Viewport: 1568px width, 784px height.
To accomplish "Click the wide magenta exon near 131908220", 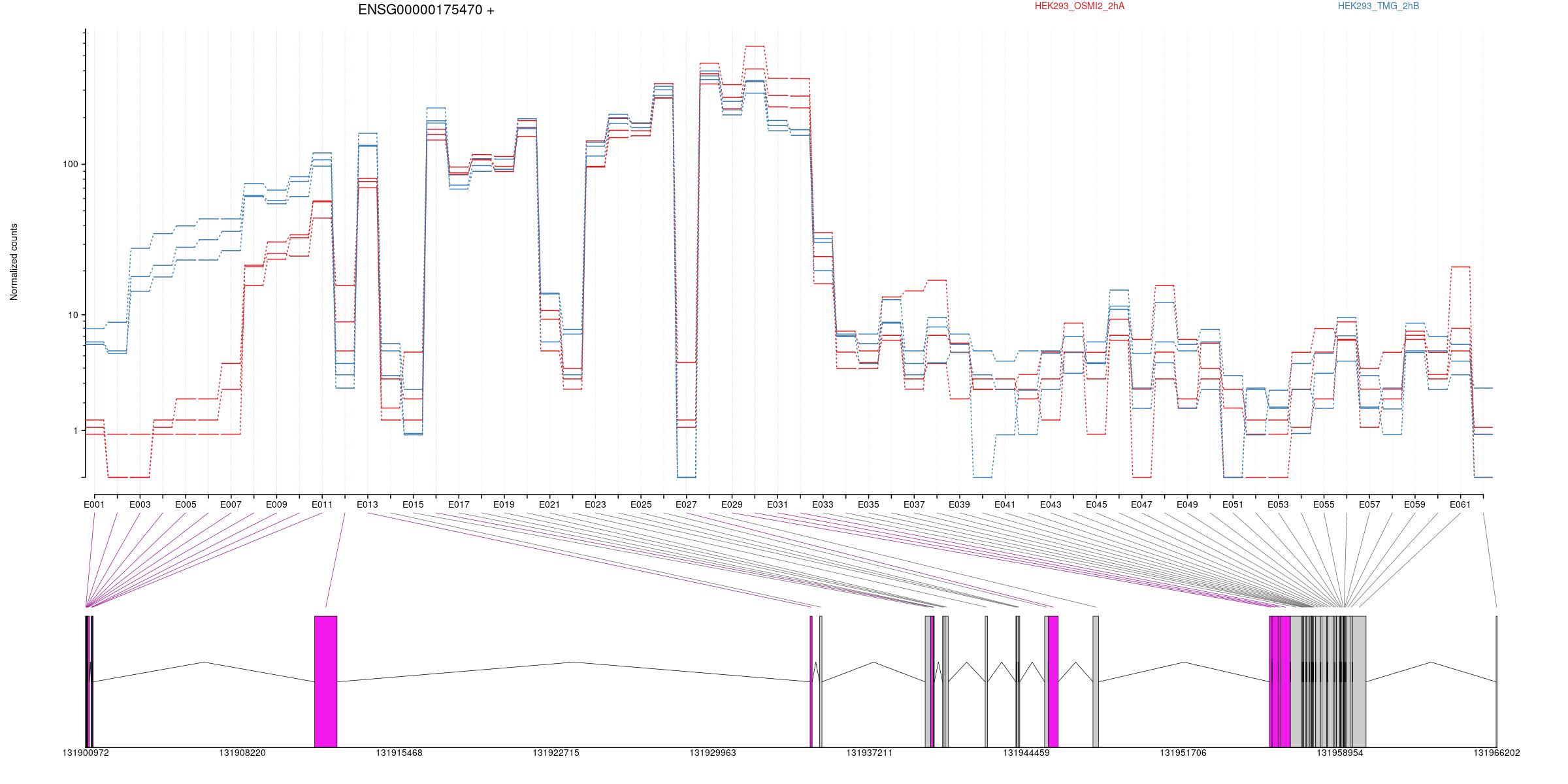I will click(x=325, y=681).
